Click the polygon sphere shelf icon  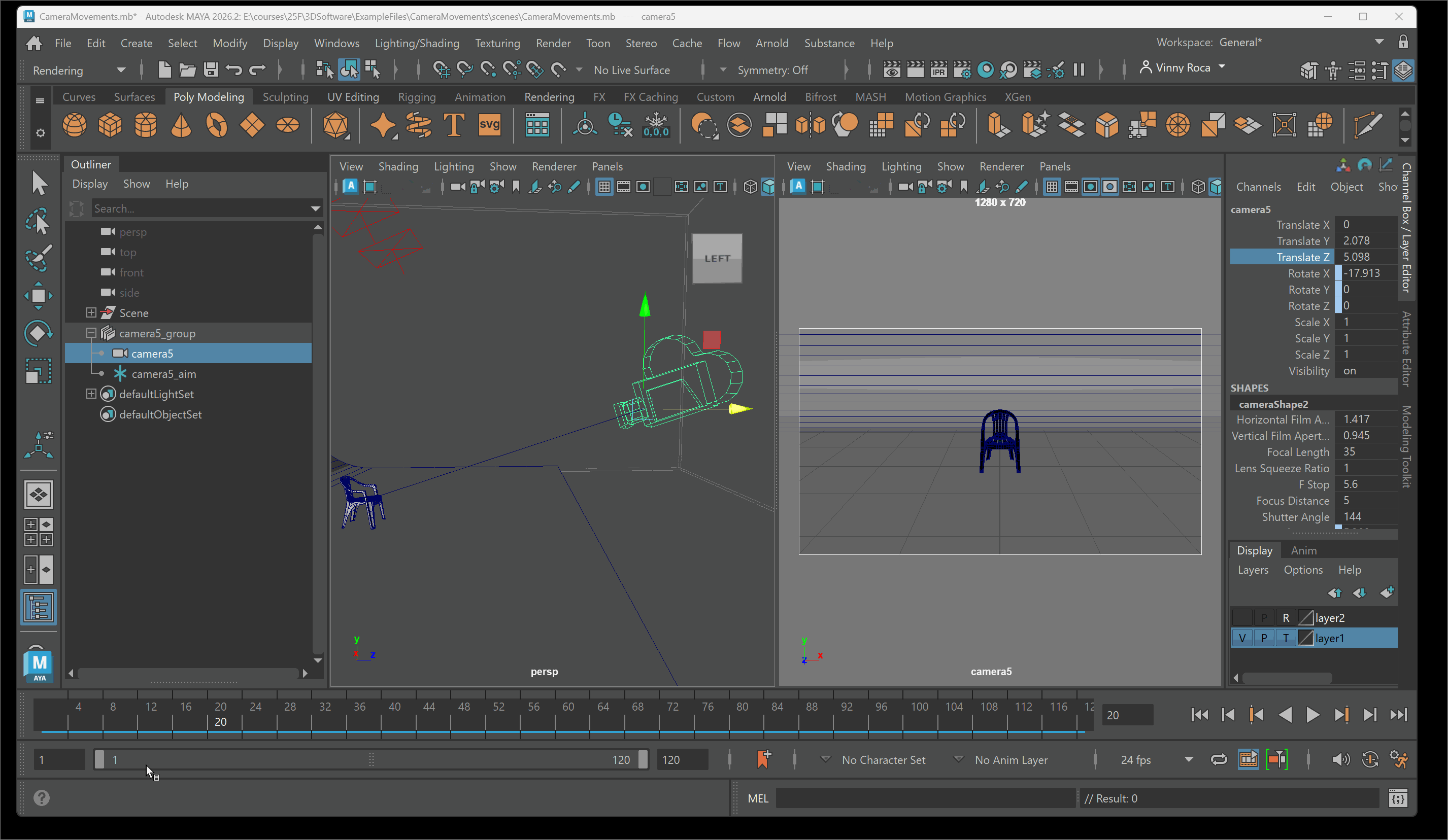coord(74,125)
